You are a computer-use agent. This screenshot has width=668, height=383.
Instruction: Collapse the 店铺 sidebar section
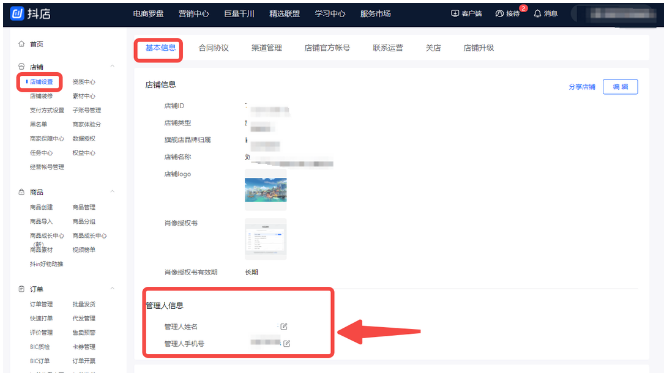tap(112, 66)
